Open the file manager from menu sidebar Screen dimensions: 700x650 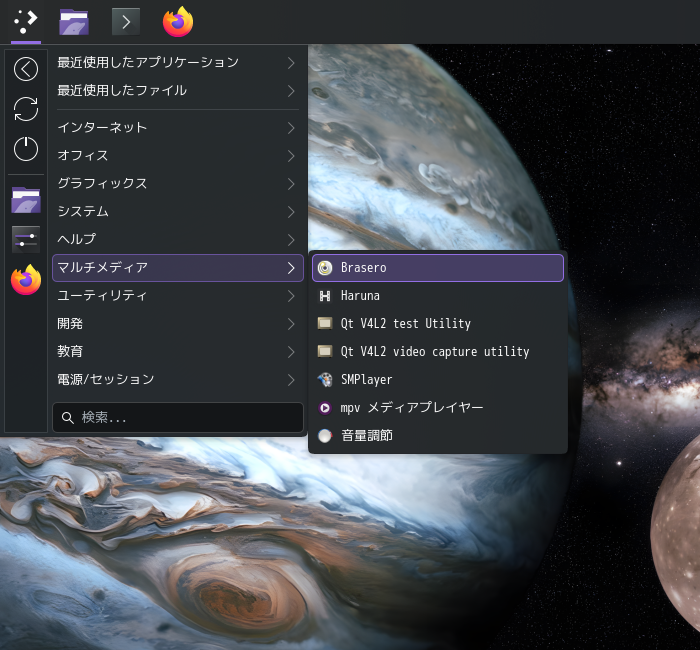26,200
